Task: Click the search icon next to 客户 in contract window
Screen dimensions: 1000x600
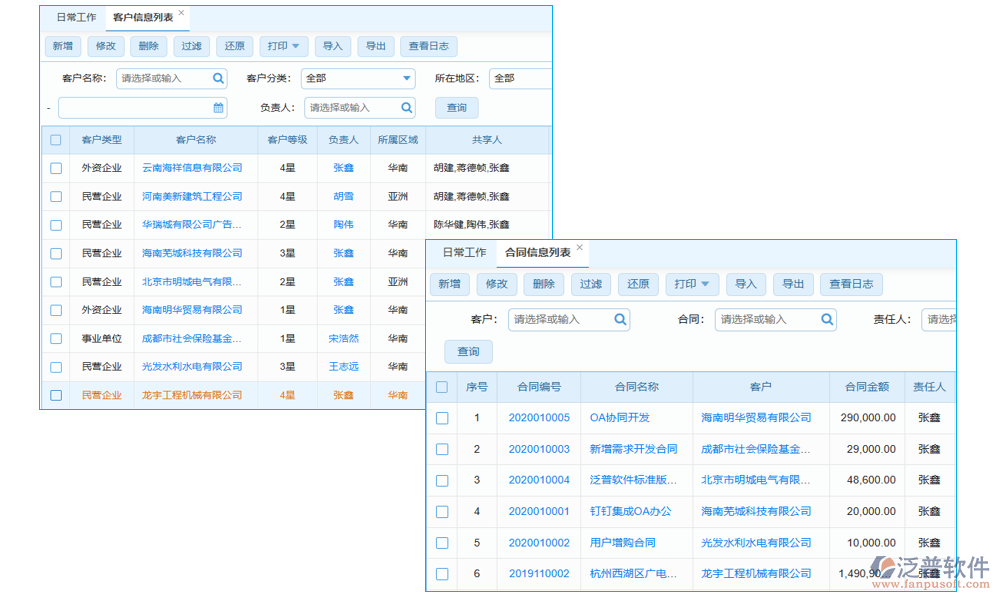Action: [621, 319]
